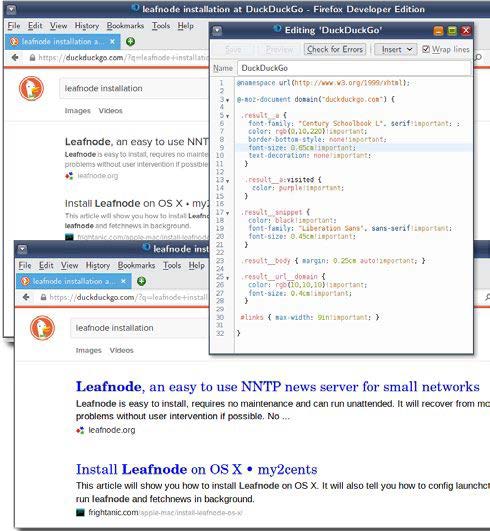Click the search box in top Firefox window
Image resolution: width=490 pixels, height=531 pixels.
click(x=134, y=88)
